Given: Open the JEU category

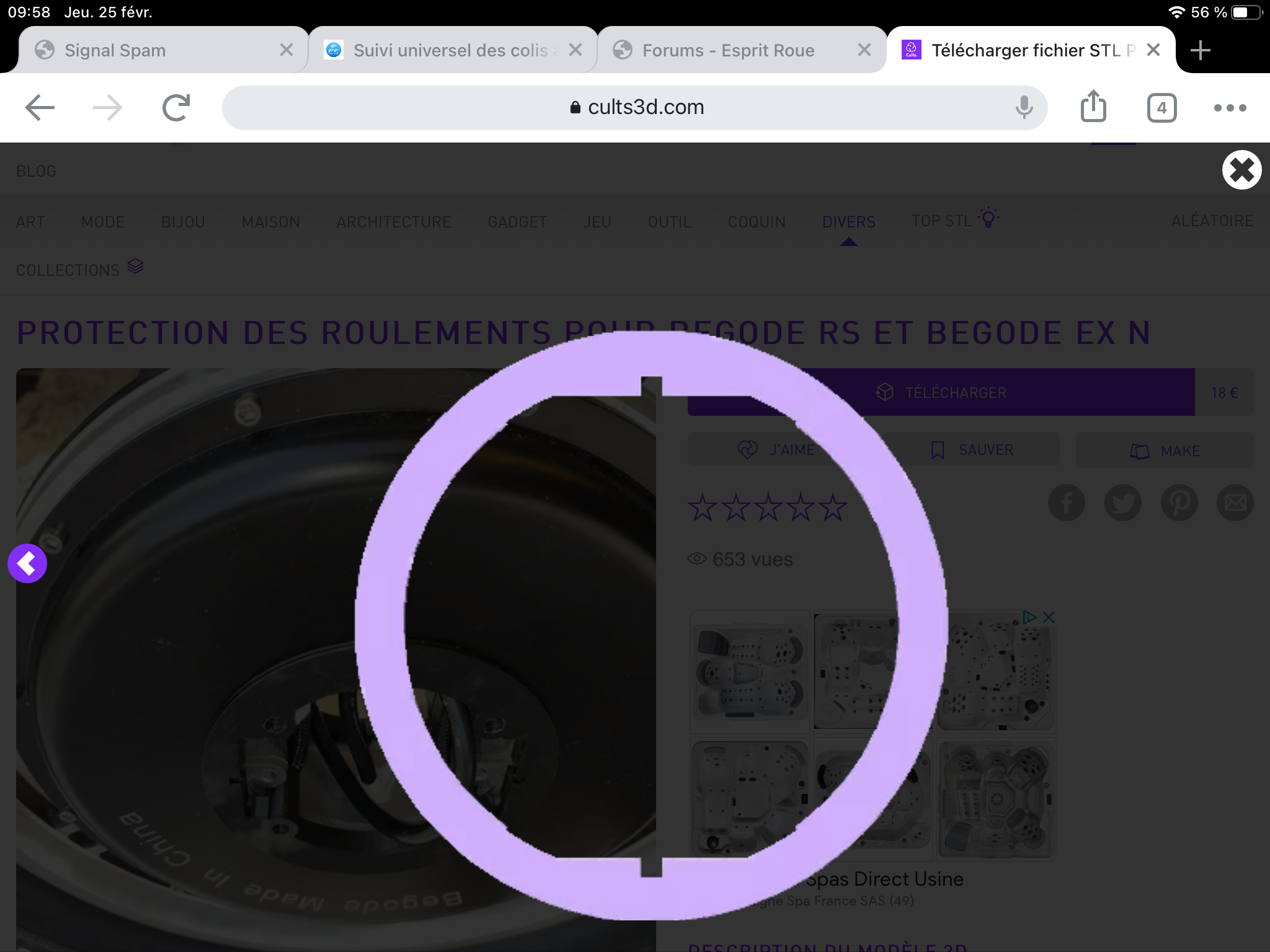Looking at the screenshot, I should point(597,222).
